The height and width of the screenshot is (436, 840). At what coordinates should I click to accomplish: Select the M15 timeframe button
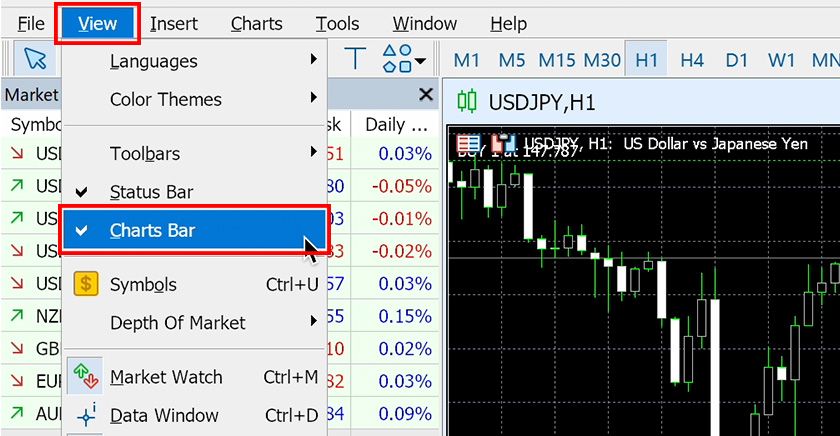pos(557,60)
